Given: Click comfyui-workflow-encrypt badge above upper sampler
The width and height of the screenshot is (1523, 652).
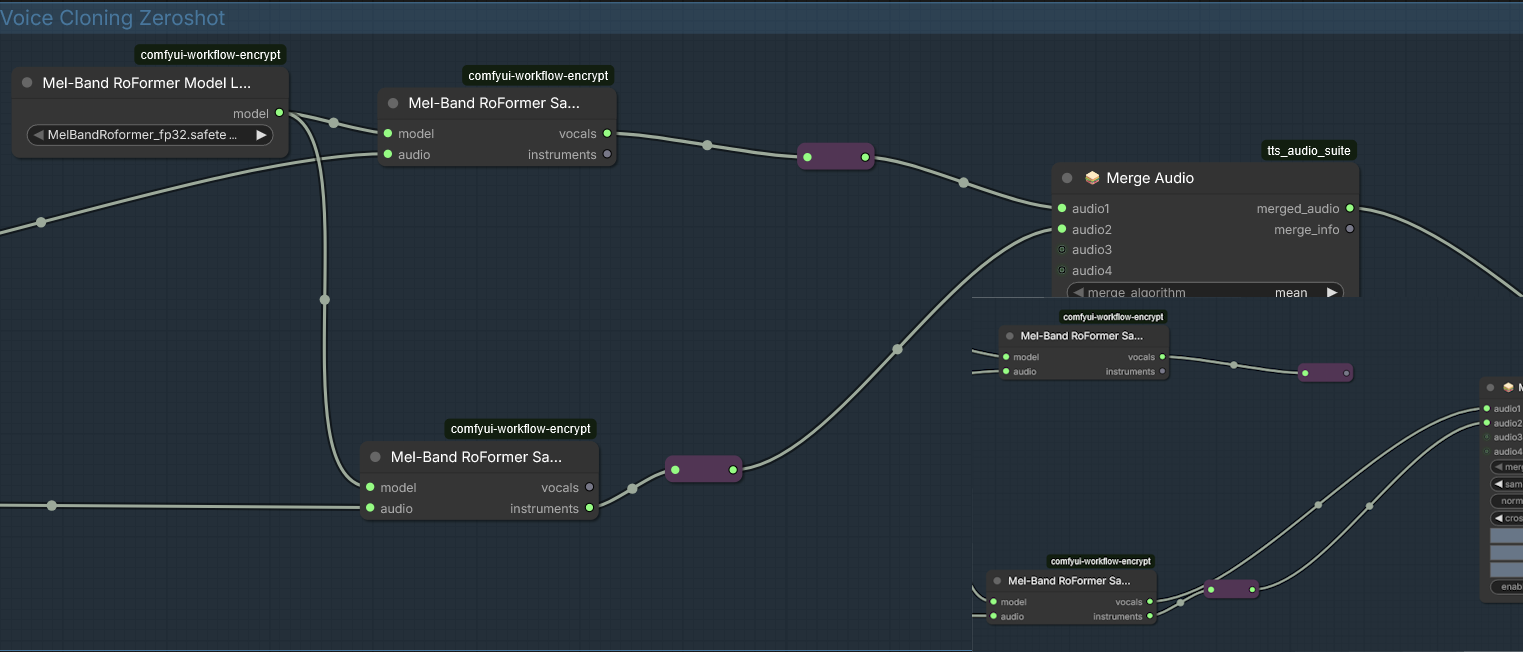Looking at the screenshot, I should click(538, 76).
